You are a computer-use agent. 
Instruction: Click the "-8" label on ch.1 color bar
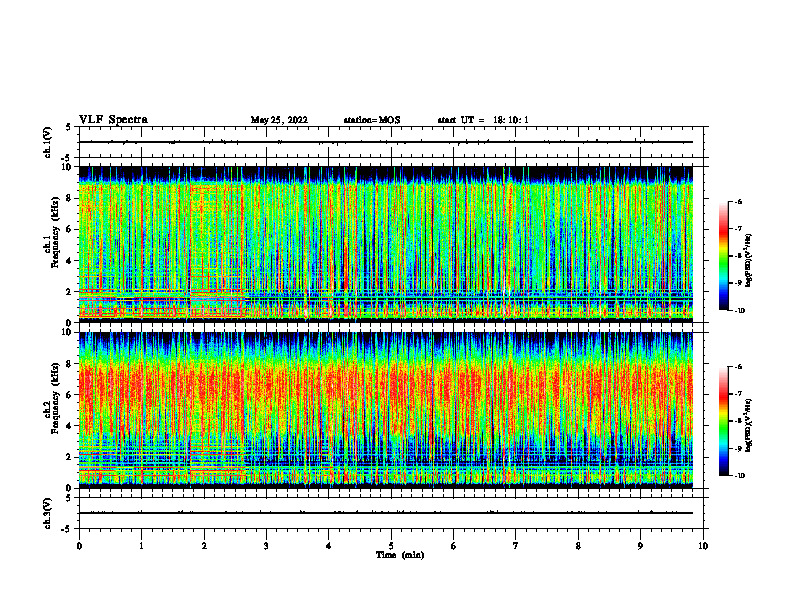click(739, 256)
